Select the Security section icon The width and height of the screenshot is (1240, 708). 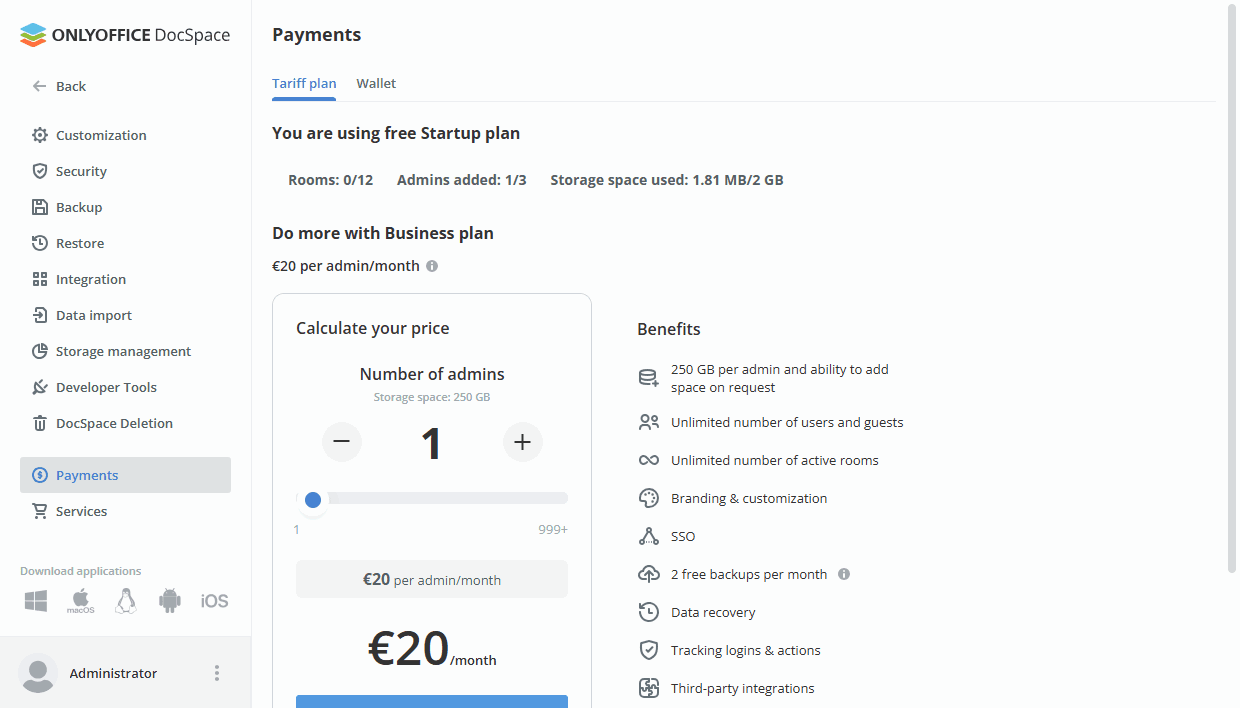(x=39, y=170)
